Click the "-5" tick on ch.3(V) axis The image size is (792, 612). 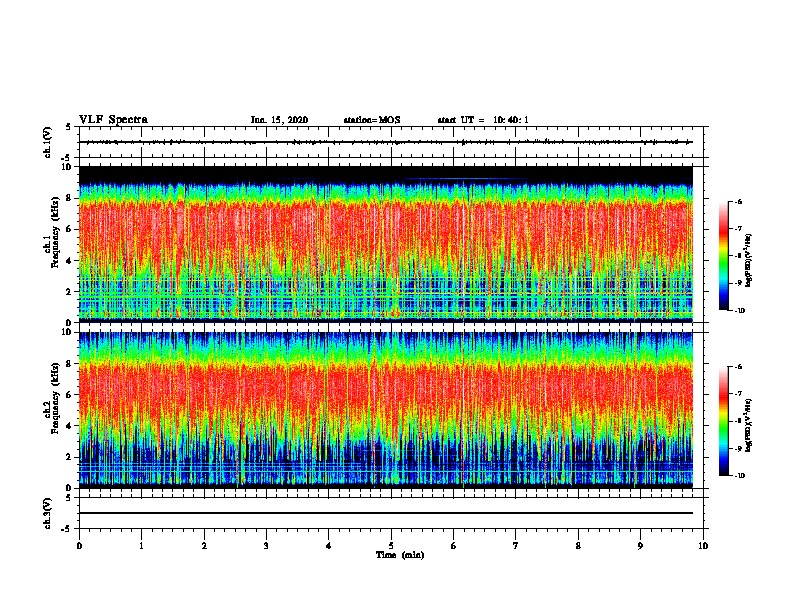[67, 529]
